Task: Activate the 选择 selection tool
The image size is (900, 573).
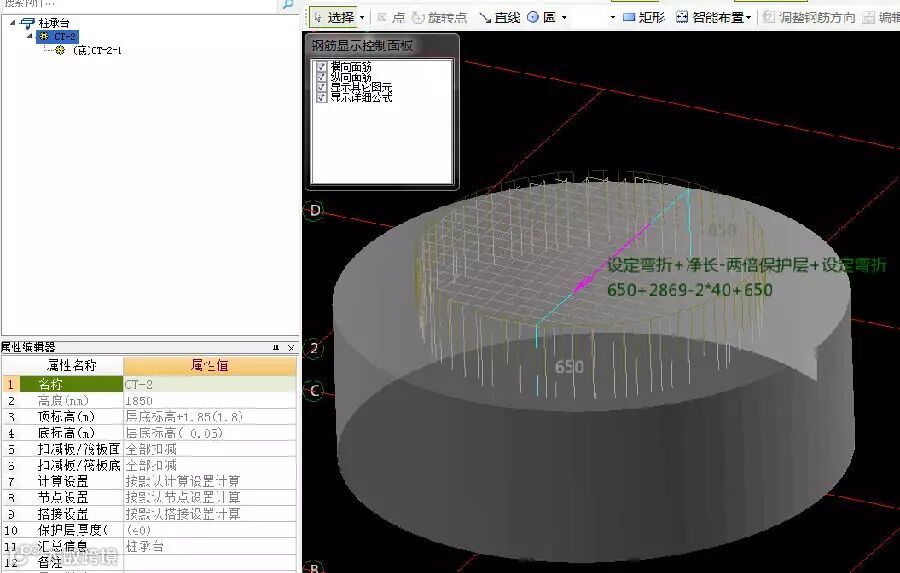Action: click(335, 17)
